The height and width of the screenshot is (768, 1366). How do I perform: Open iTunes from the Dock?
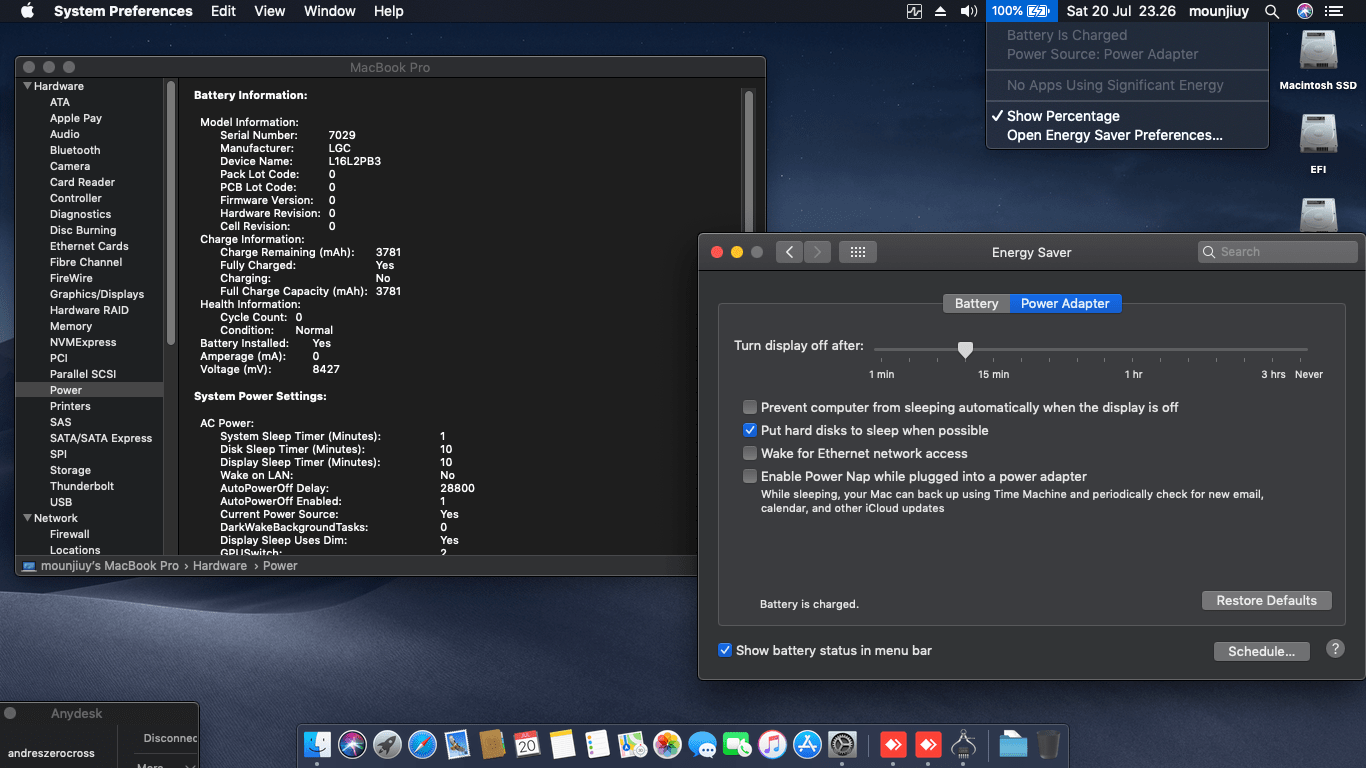772,744
